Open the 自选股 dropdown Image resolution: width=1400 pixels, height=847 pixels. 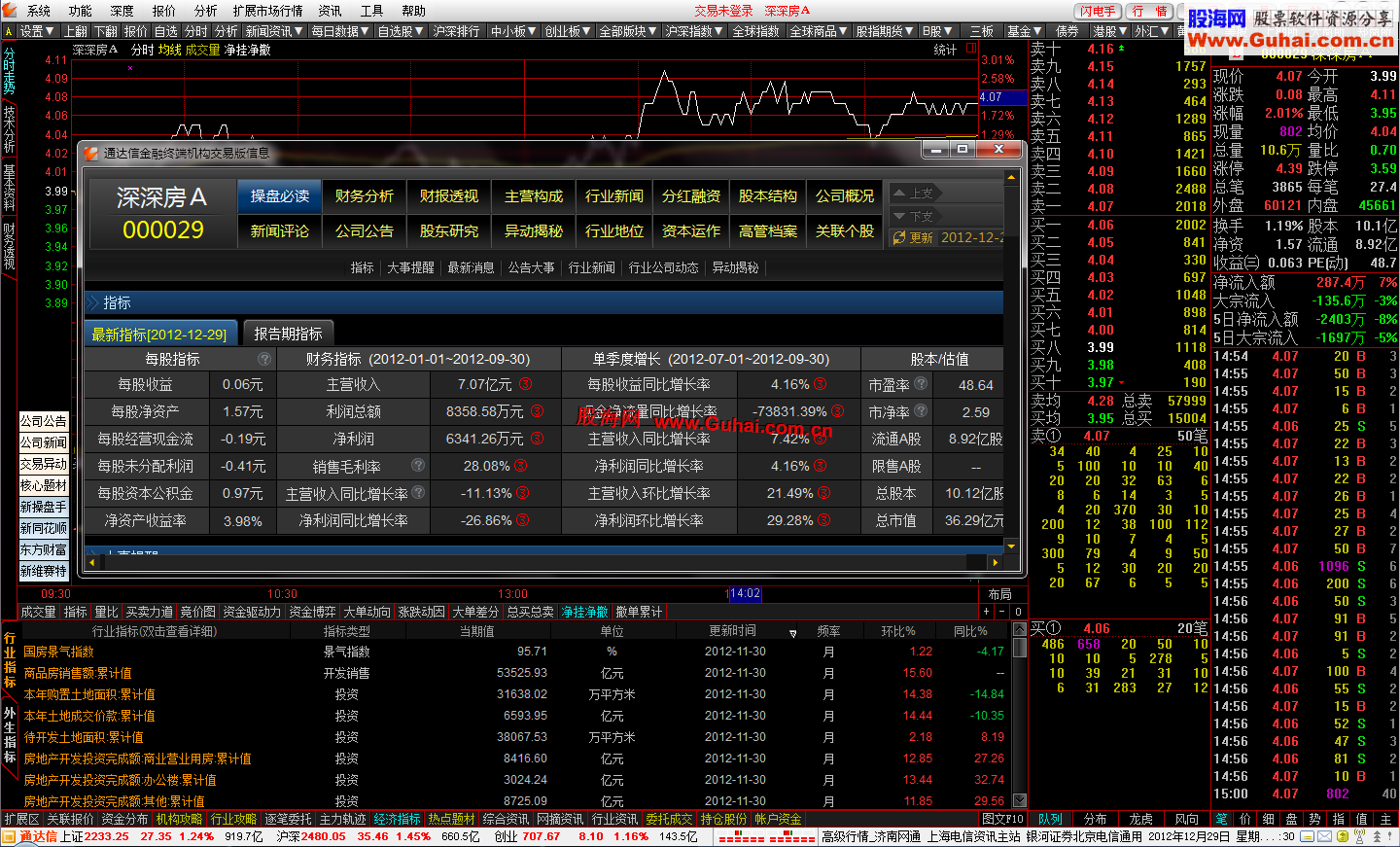tap(401, 31)
